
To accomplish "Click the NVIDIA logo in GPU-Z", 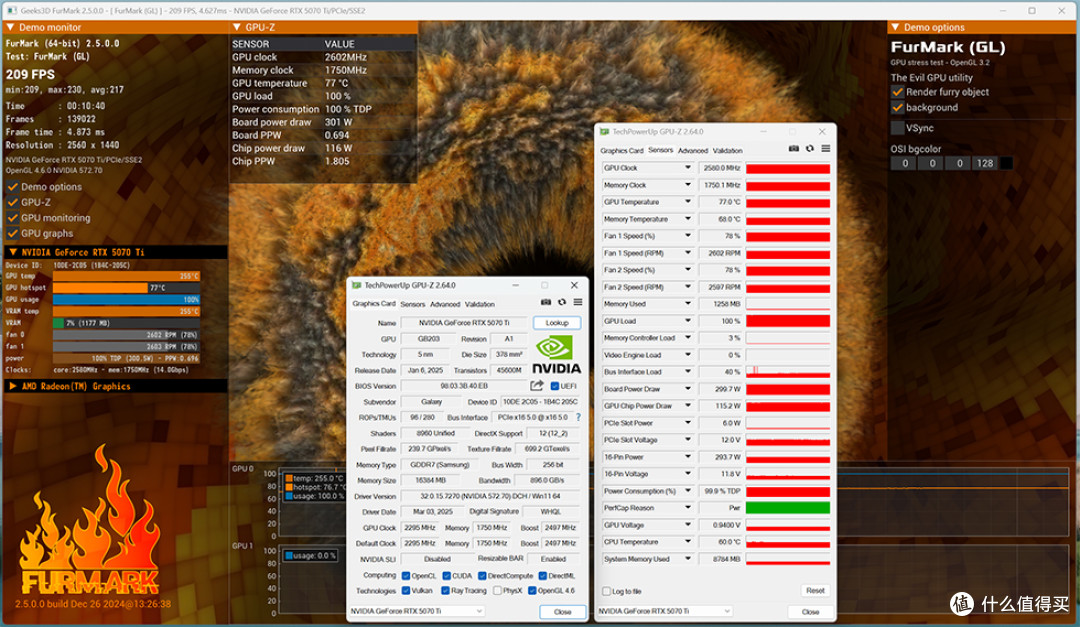I will point(557,355).
